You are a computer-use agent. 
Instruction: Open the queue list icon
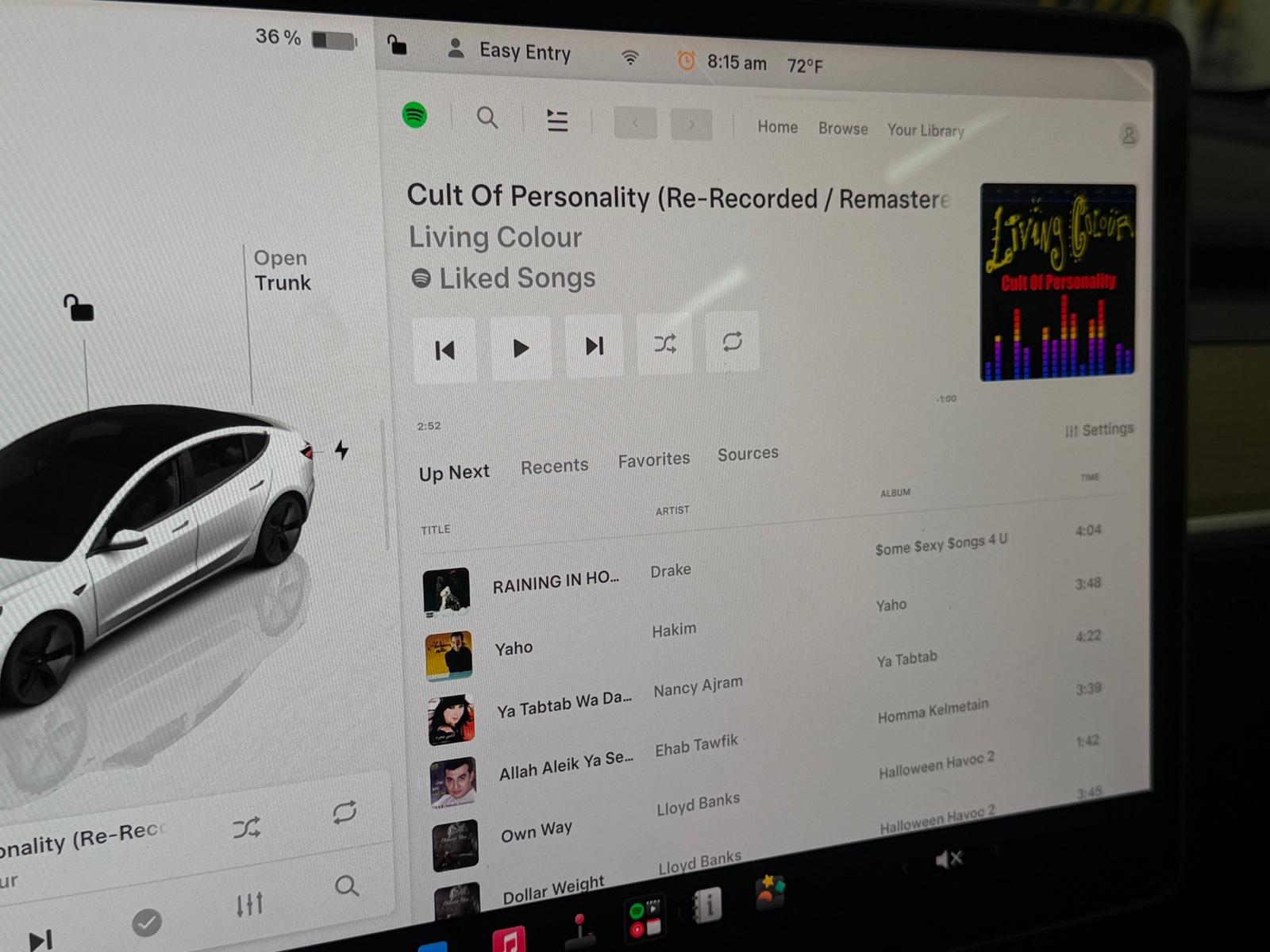[557, 121]
